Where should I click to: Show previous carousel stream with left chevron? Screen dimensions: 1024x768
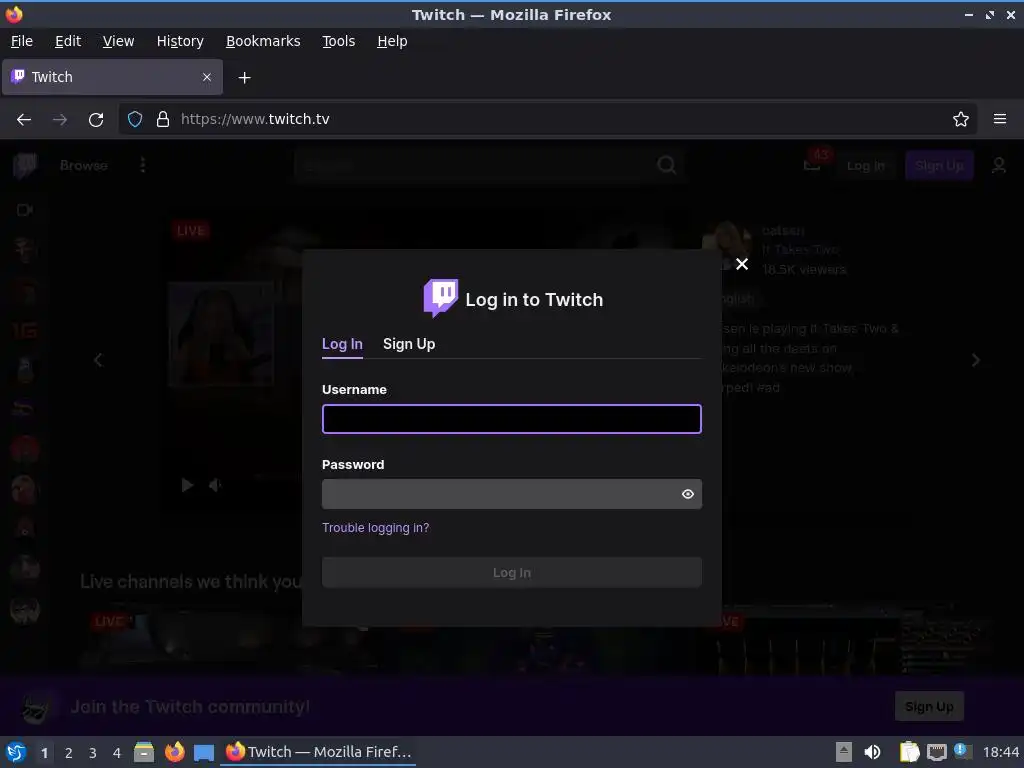[x=98, y=360]
